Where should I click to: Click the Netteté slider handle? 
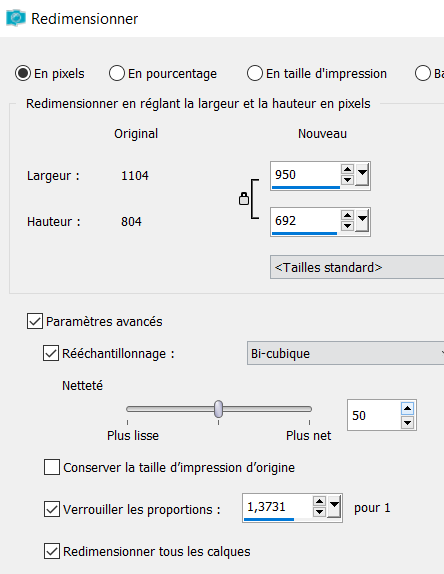pos(219,409)
